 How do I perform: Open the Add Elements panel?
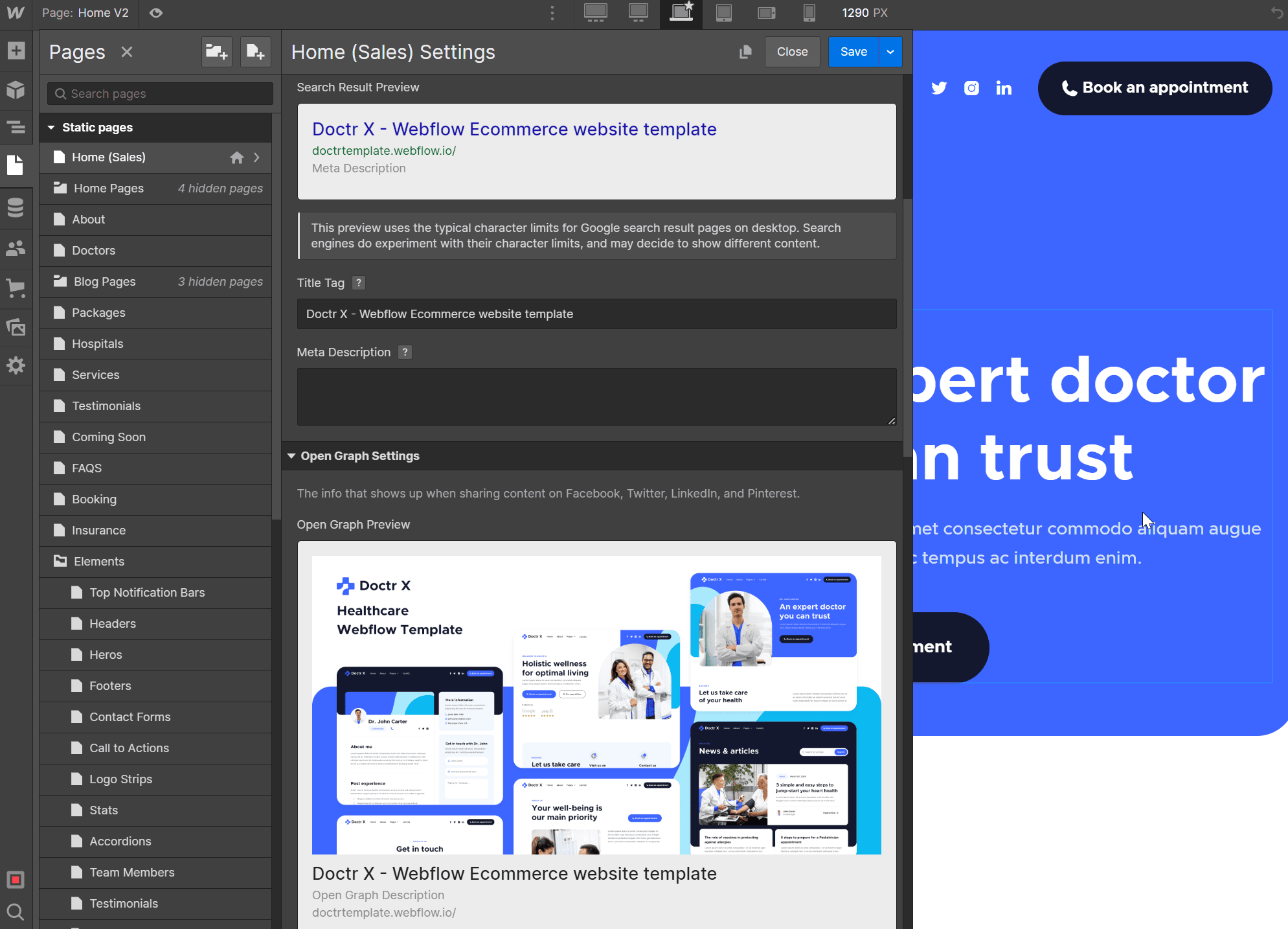16,51
